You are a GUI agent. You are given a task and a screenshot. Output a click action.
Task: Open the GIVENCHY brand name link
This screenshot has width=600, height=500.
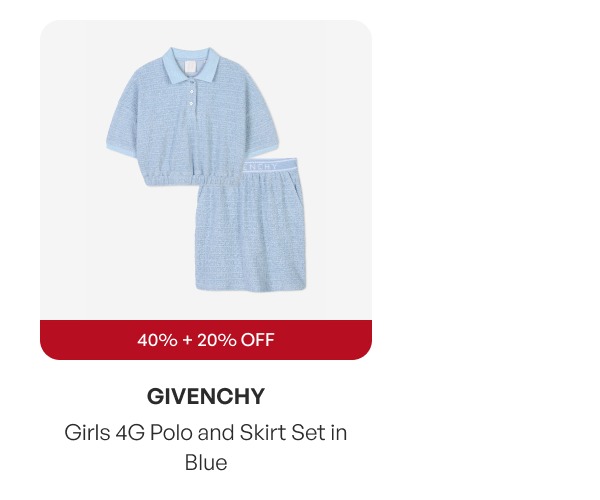(206, 396)
